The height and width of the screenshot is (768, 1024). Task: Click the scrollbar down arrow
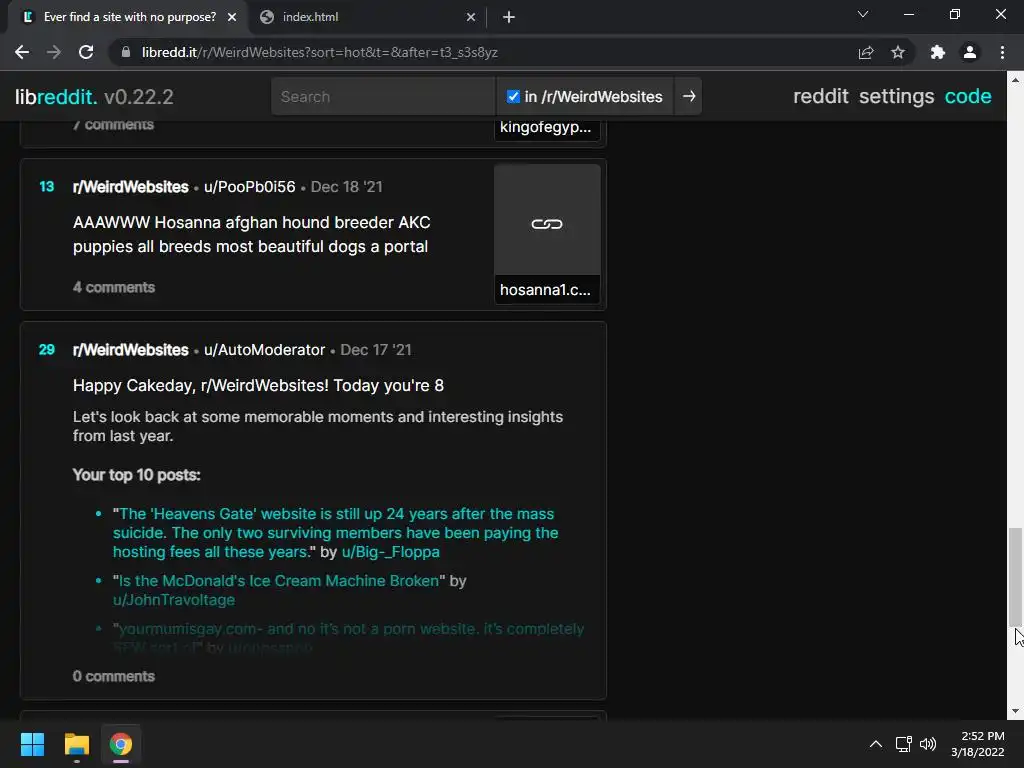1015,711
